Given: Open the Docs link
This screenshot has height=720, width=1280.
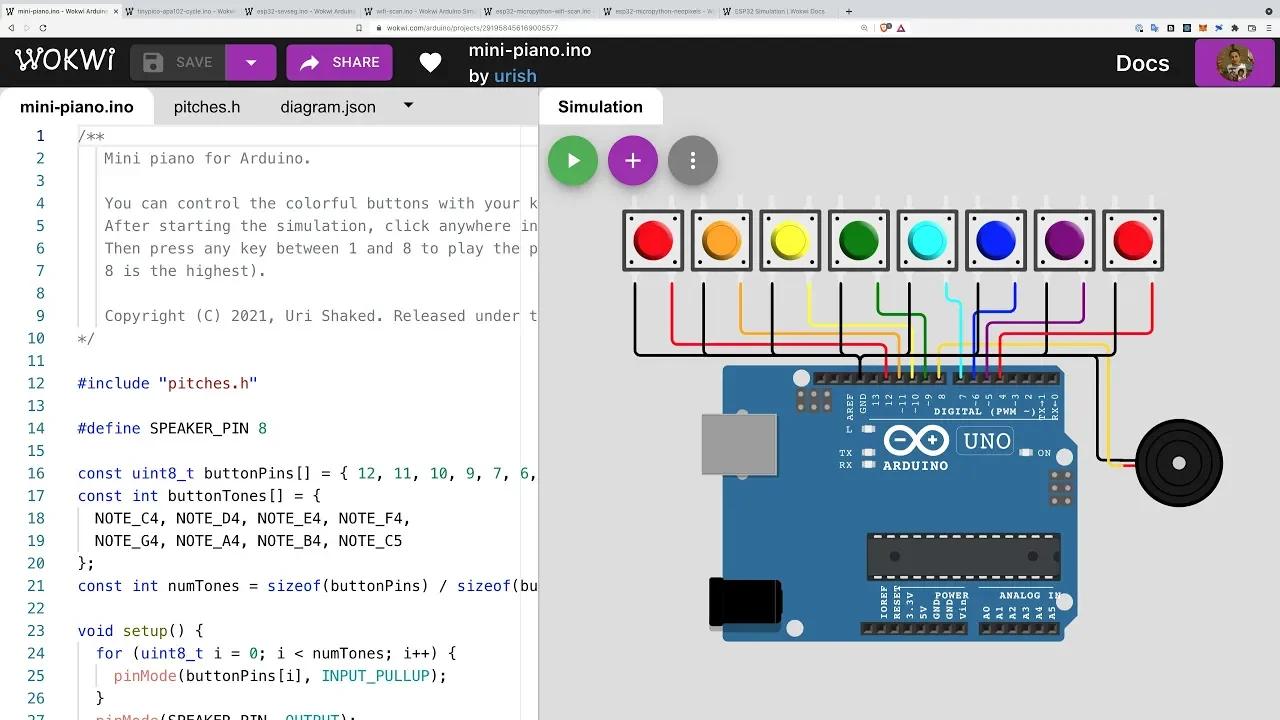Looking at the screenshot, I should pyautogui.click(x=1142, y=62).
